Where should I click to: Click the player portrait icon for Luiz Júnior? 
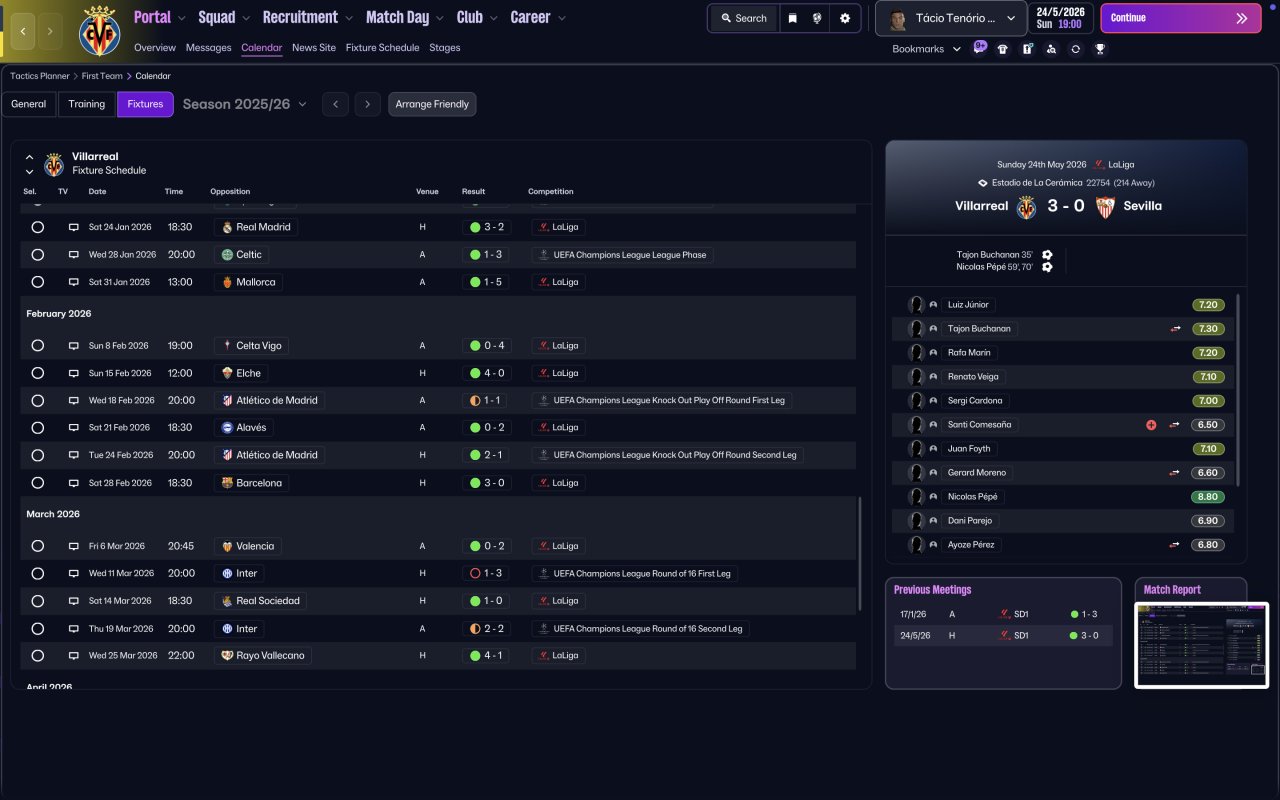[916, 305]
